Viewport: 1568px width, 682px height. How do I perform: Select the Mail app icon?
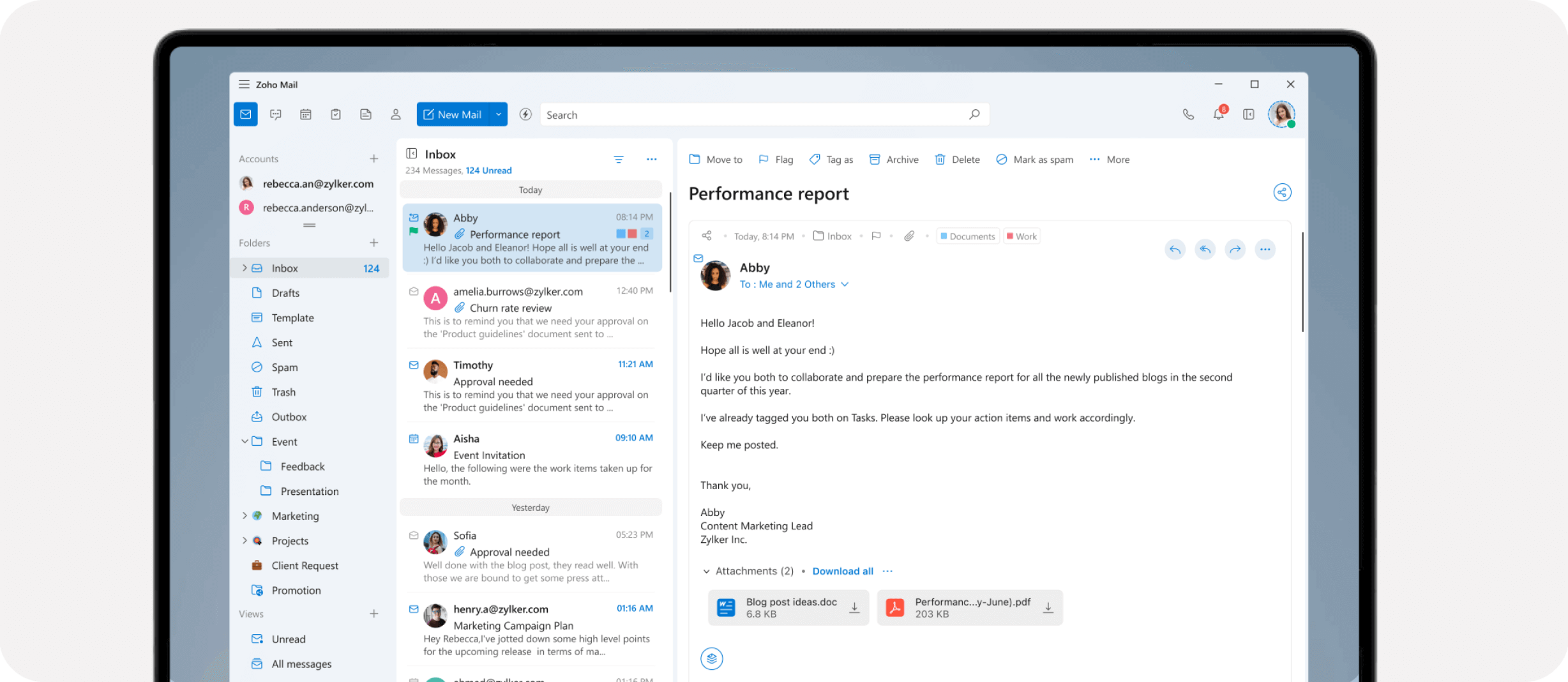[246, 114]
